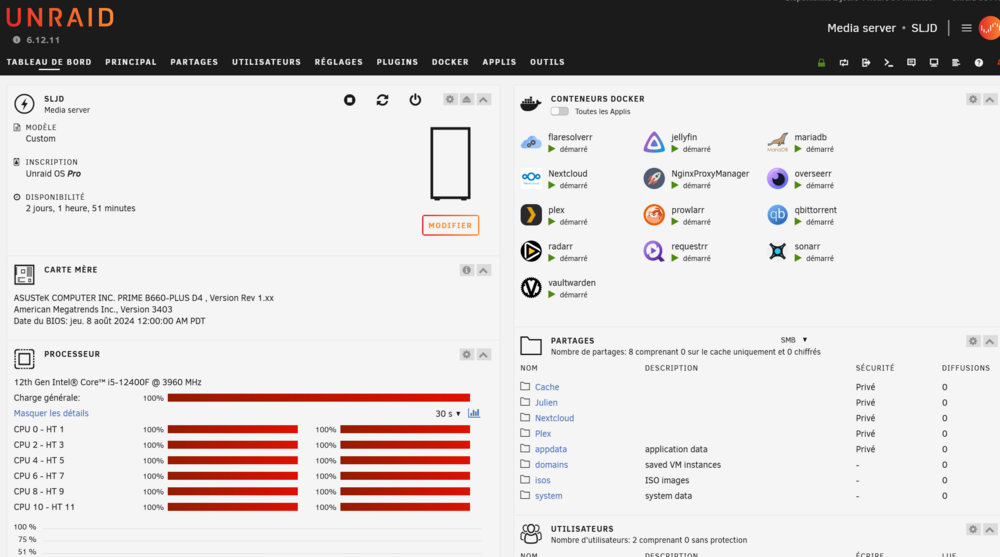
Task: Open the mariadb container icon
Action: (777, 142)
